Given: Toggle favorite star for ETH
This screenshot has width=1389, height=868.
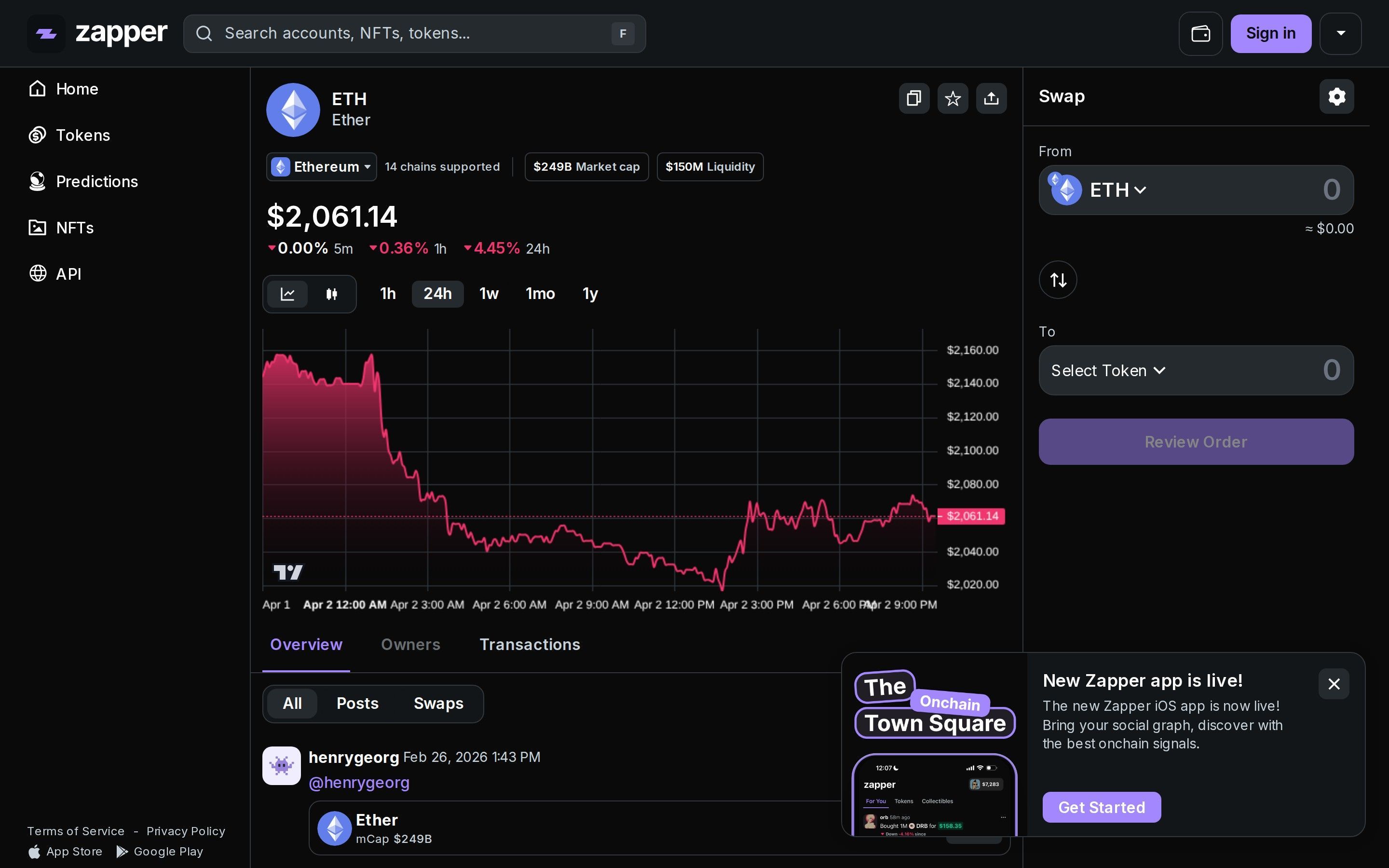Looking at the screenshot, I should coord(952,98).
